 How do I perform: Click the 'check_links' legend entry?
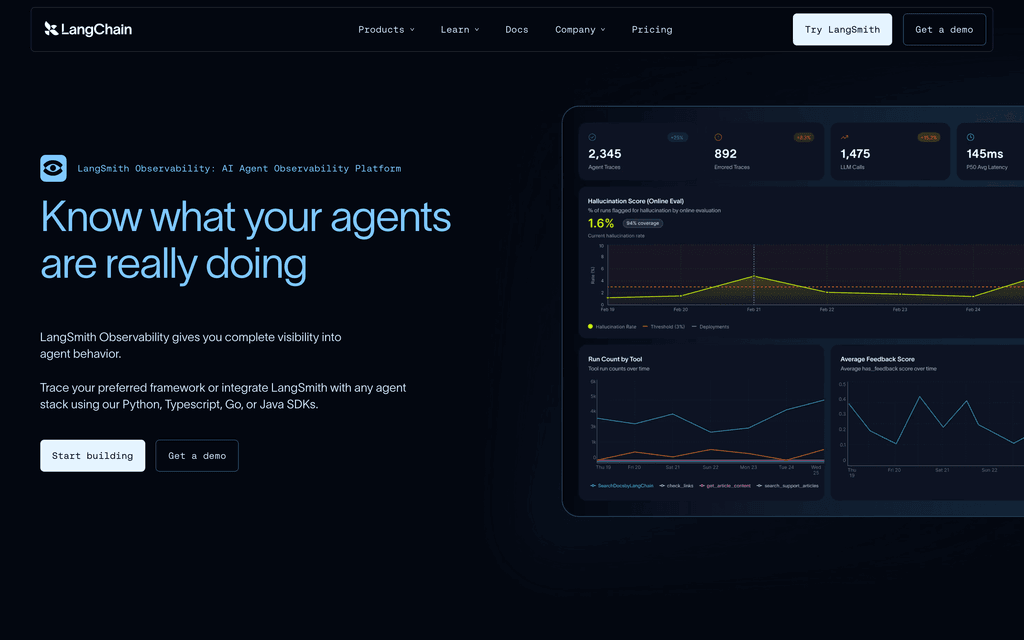tap(677, 486)
